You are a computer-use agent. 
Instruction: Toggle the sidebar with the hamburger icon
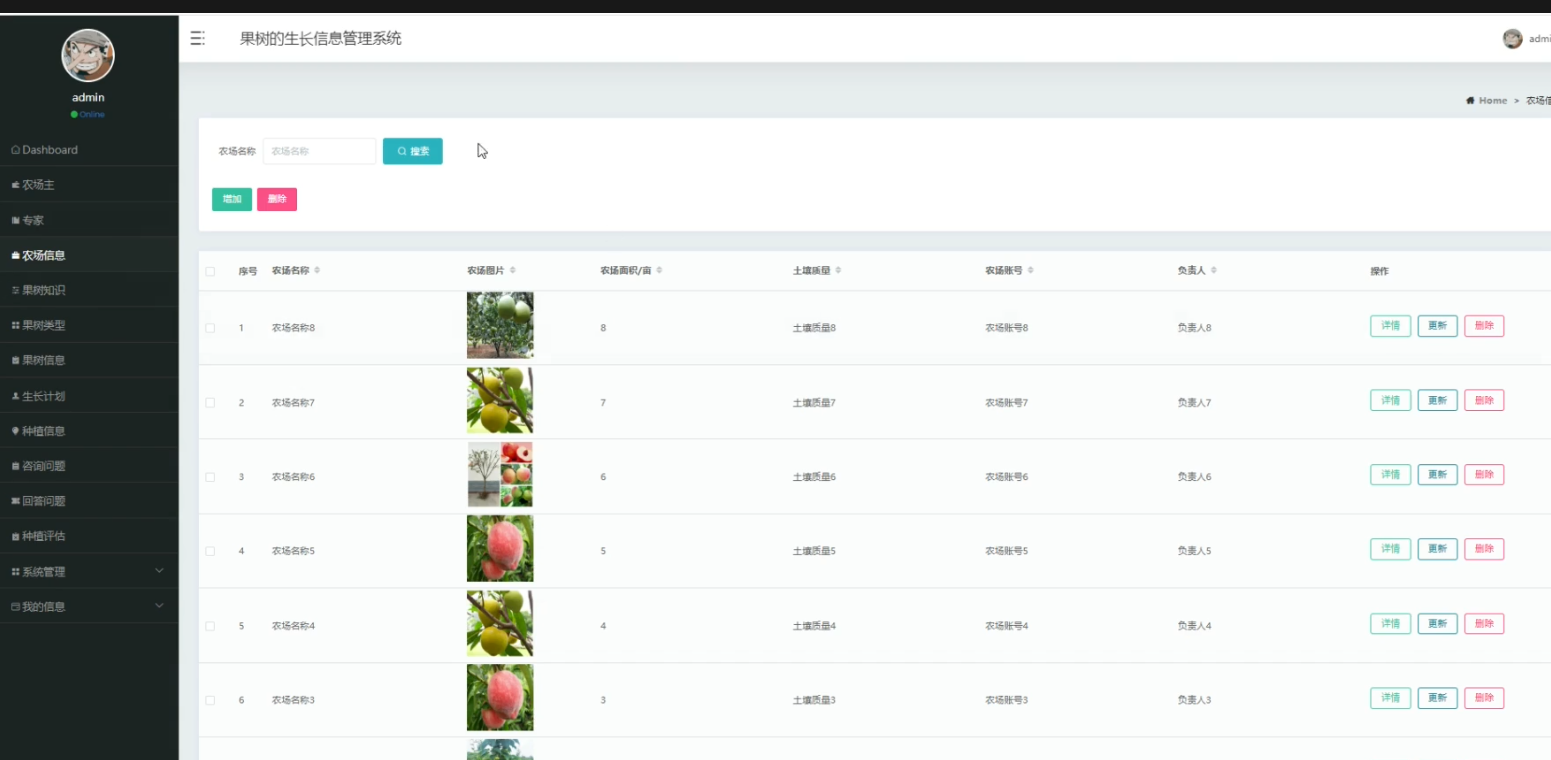point(197,39)
